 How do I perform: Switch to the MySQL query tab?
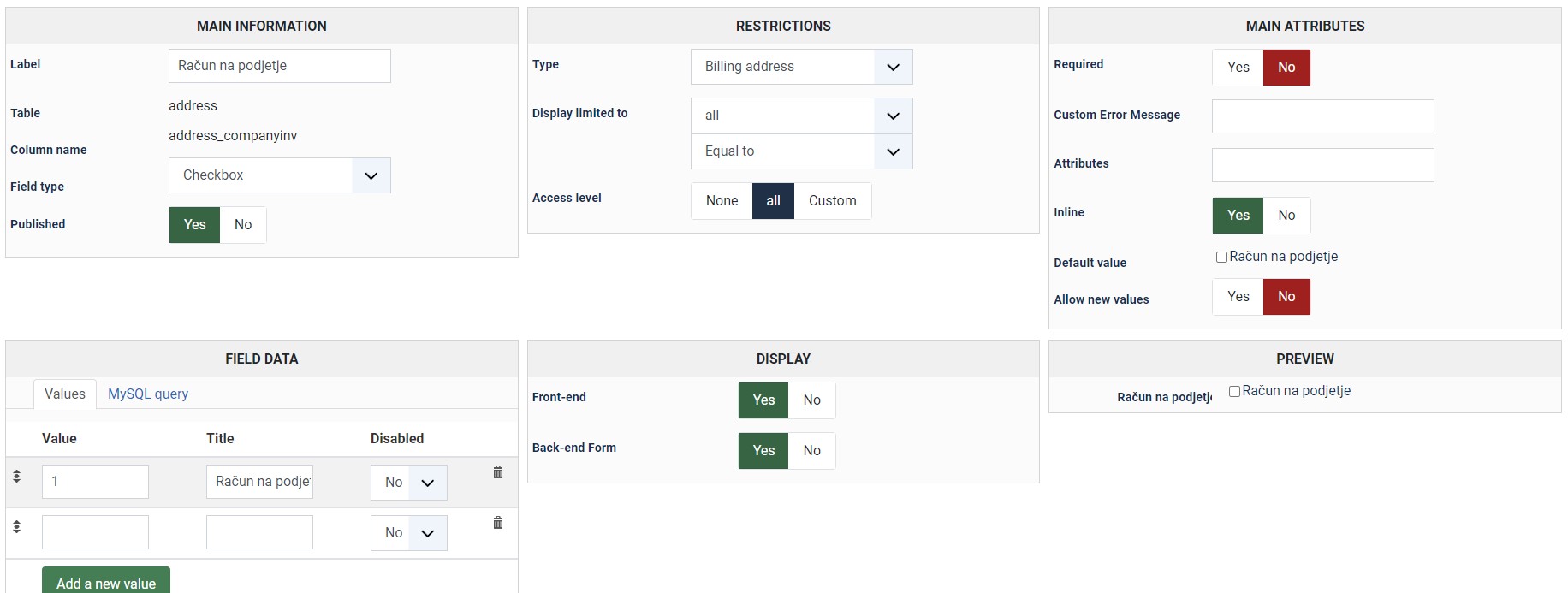pyautogui.click(x=148, y=394)
